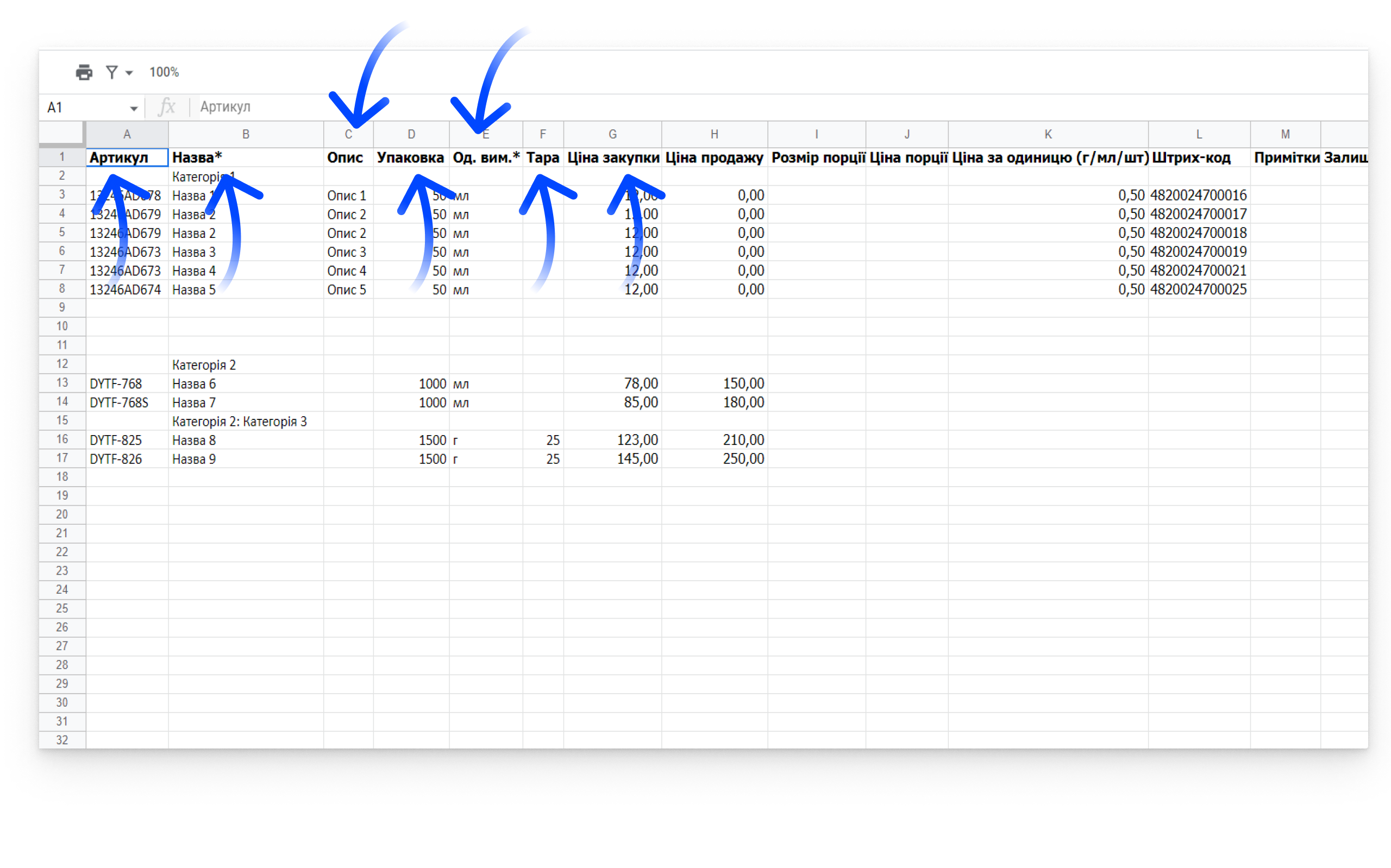Click the 250,00 sale price cell

point(714,458)
